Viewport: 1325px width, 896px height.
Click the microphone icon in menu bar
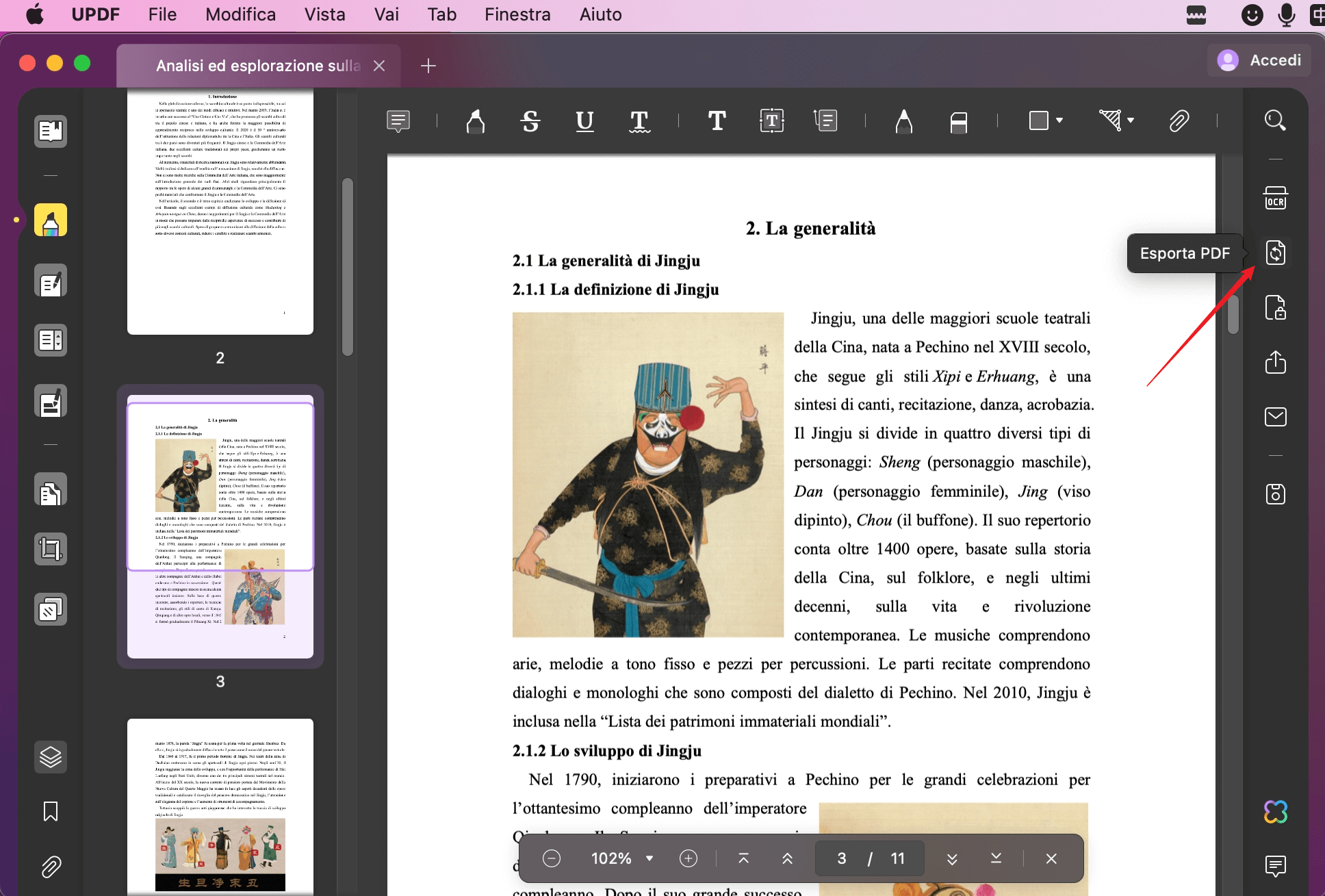1287,14
